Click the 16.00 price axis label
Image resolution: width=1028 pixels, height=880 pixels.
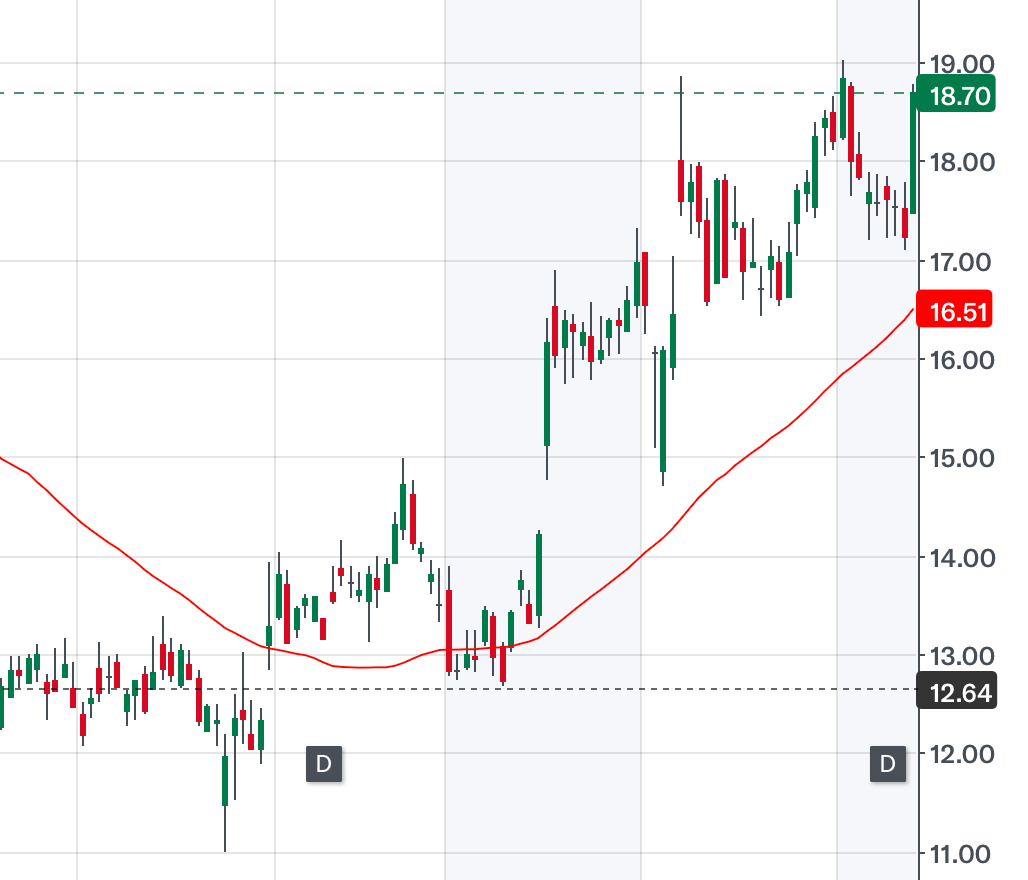[962, 360]
